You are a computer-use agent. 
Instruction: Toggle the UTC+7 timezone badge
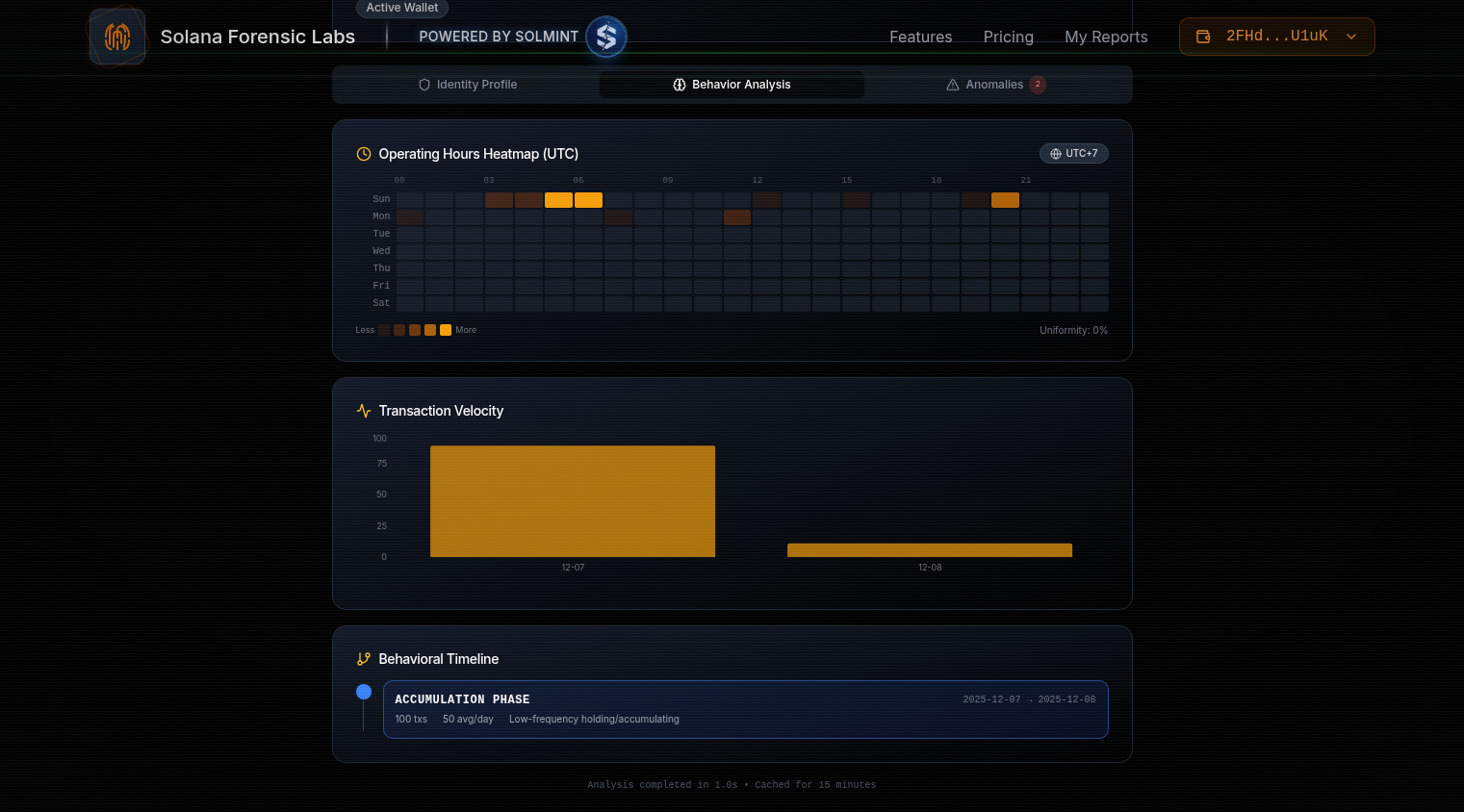point(1074,153)
